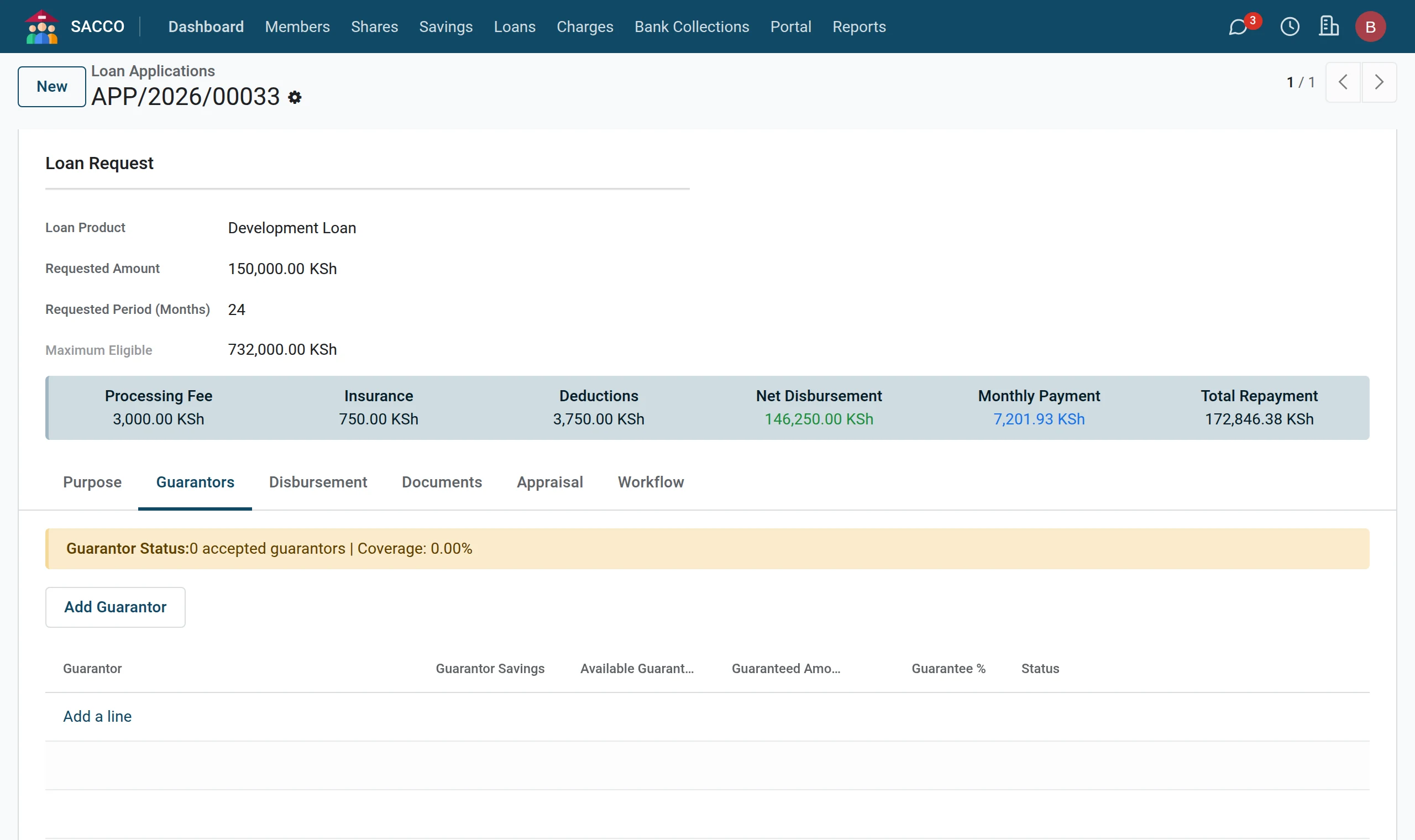Open the Savings menu
Viewport: 1415px width, 840px height.
(x=446, y=27)
